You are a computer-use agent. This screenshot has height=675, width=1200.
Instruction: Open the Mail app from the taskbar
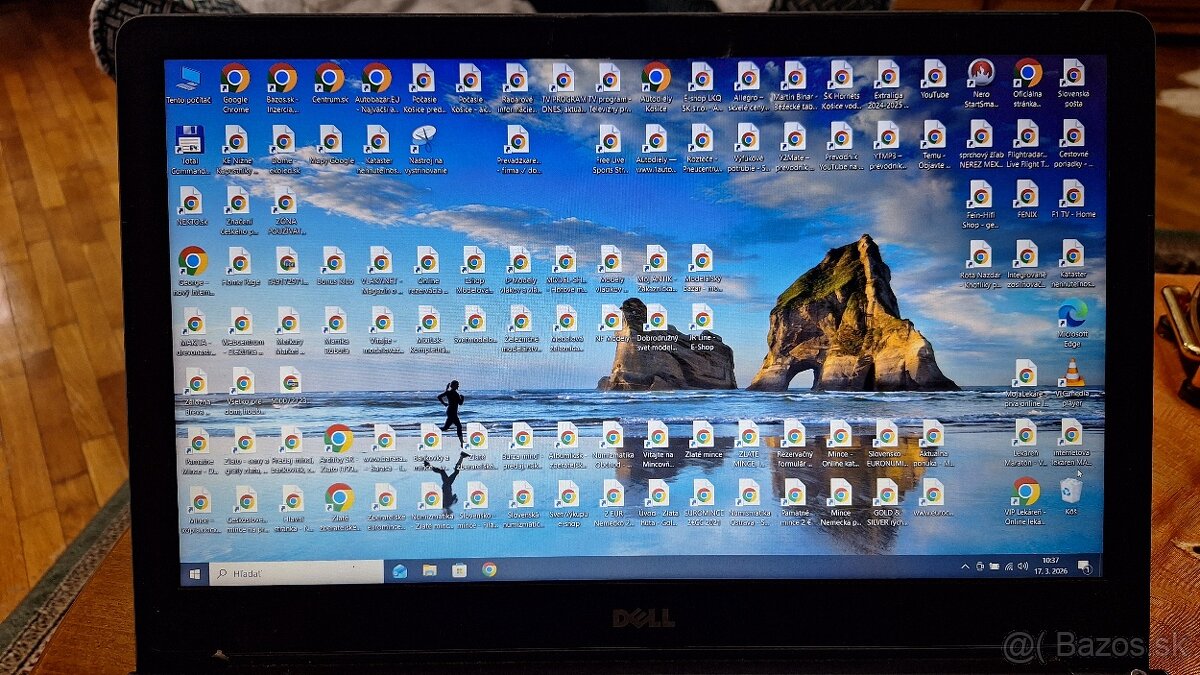click(x=398, y=570)
